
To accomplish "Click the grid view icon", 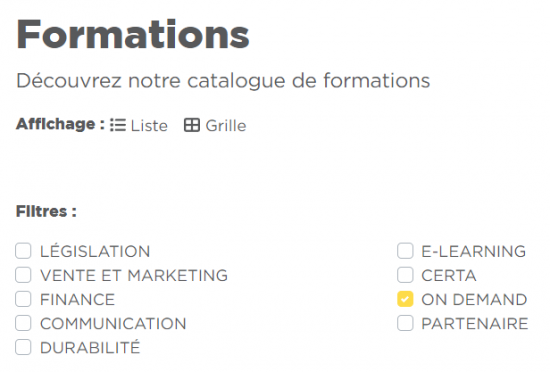I will pyautogui.click(x=192, y=125).
